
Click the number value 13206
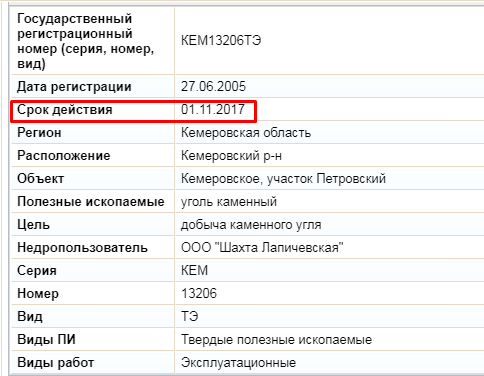pyautogui.click(x=199, y=293)
